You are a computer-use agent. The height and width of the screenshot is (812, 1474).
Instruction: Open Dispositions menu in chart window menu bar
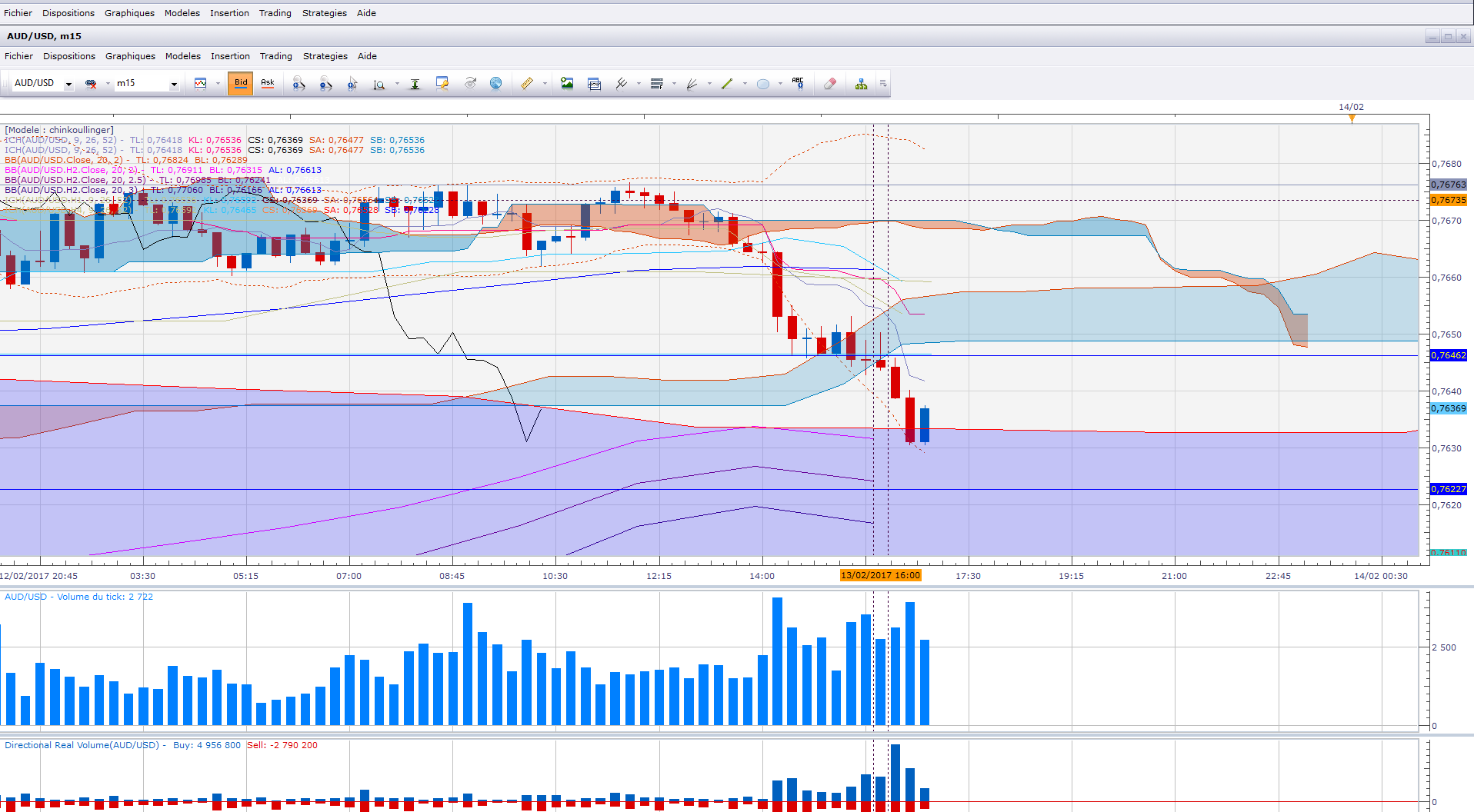(x=69, y=56)
